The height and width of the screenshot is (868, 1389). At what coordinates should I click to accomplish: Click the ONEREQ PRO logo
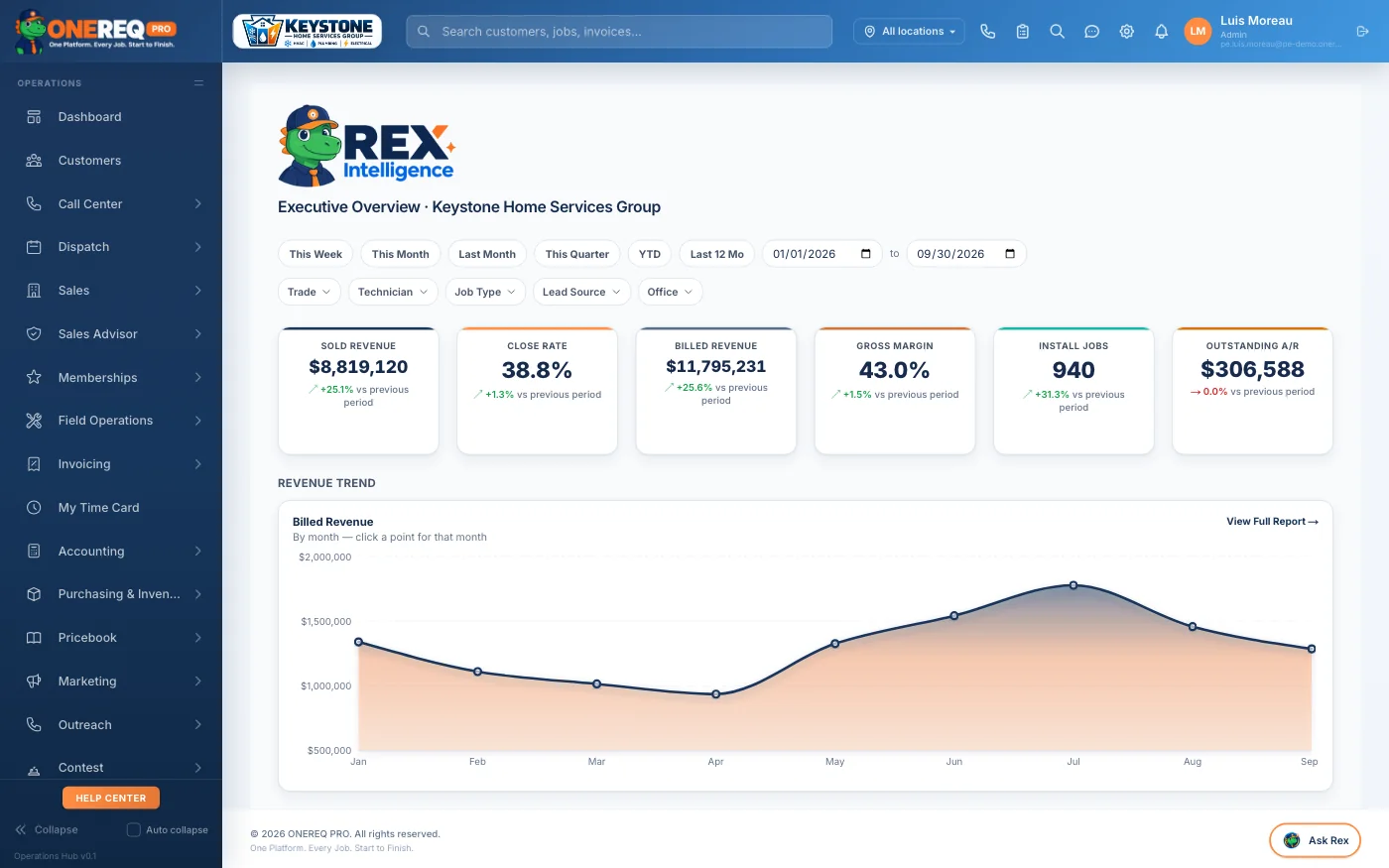[96, 31]
